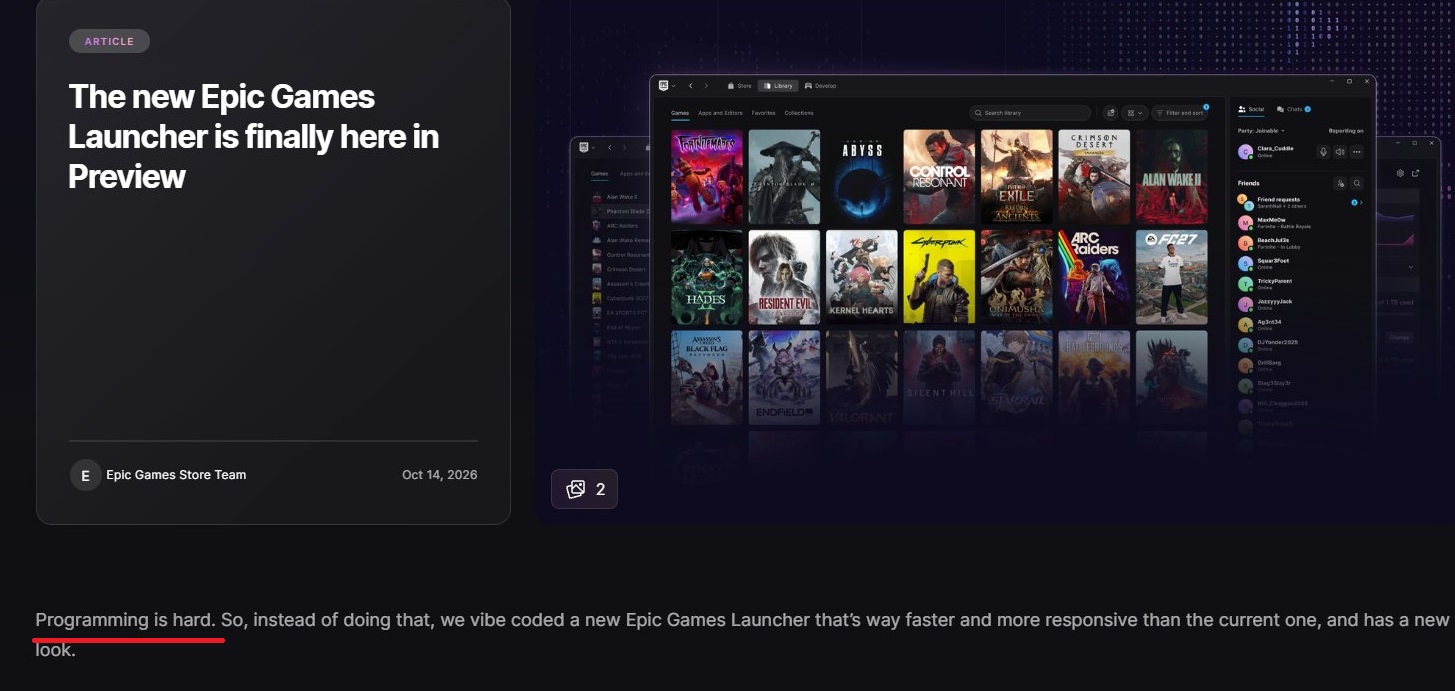Click the Oct 14, 2026 date
Image resolution: width=1455 pixels, height=691 pixels.
[439, 475]
